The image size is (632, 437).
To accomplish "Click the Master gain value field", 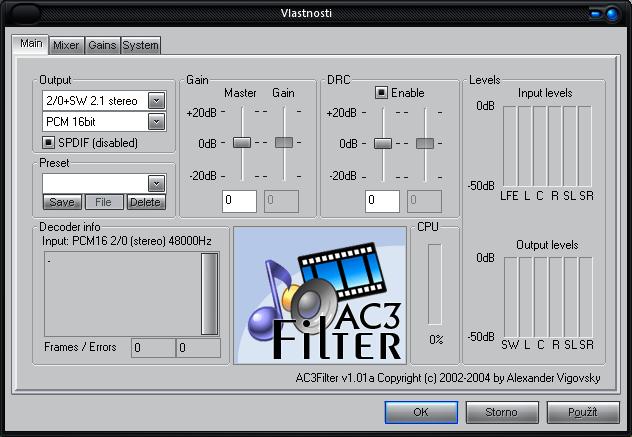I will tap(240, 201).
